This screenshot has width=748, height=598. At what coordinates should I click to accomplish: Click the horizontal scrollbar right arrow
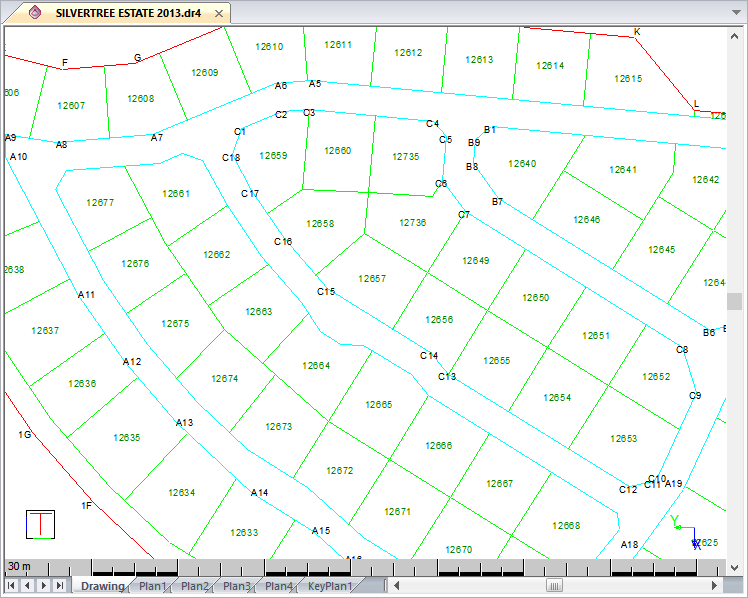pos(714,586)
